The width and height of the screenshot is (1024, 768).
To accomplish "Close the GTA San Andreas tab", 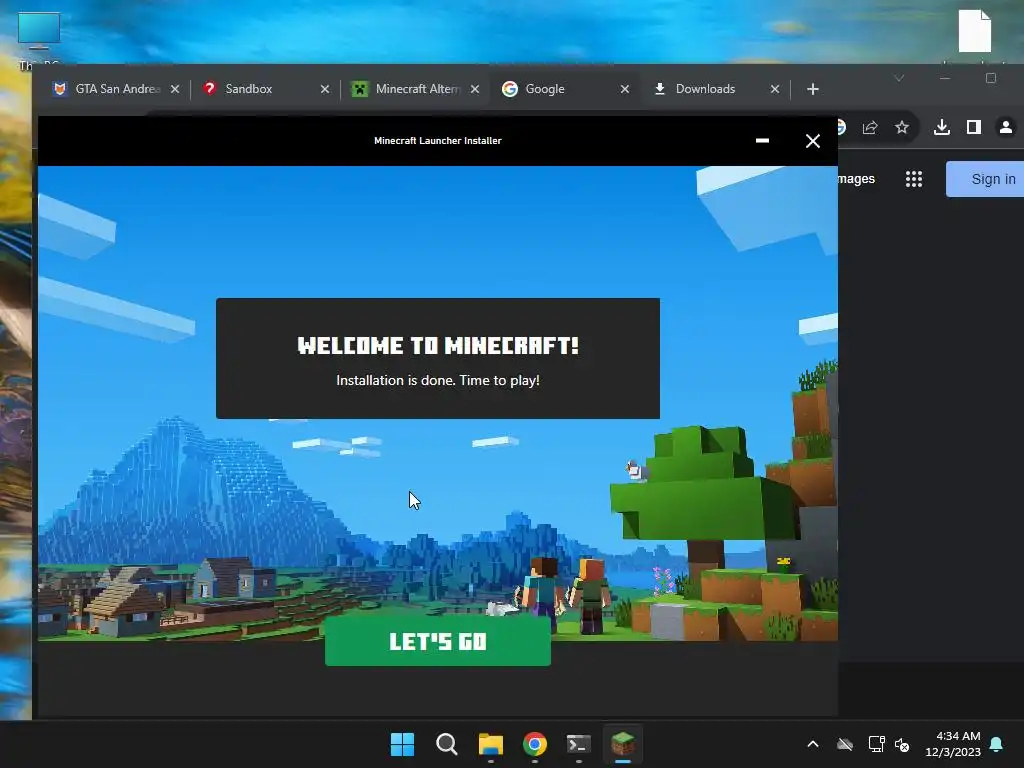I will (x=174, y=89).
